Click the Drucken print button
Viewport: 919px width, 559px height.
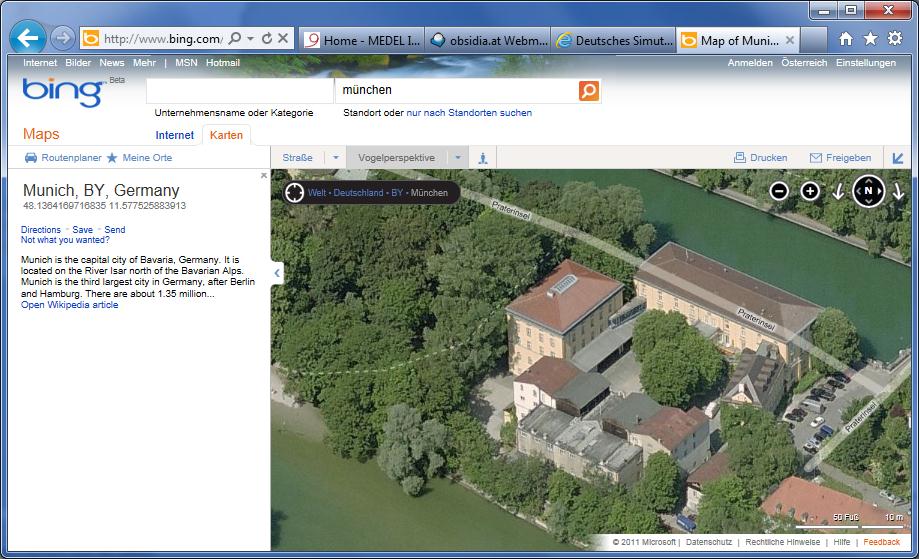pos(760,158)
